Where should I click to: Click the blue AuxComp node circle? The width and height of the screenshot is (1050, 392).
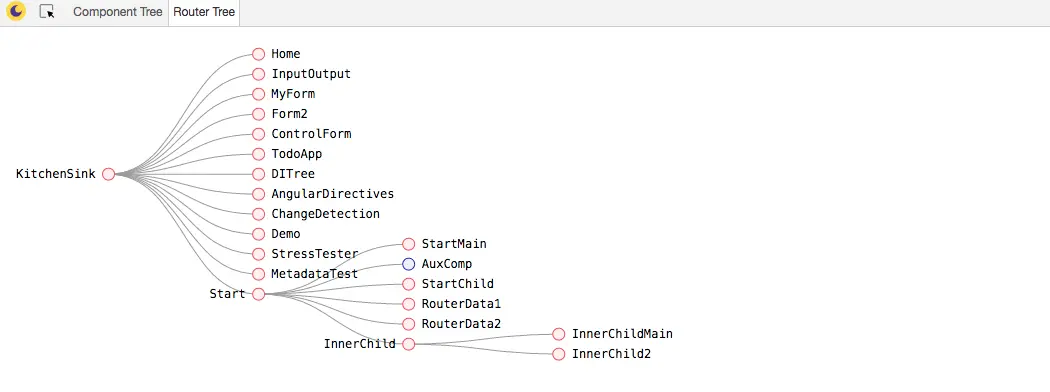(x=408, y=264)
